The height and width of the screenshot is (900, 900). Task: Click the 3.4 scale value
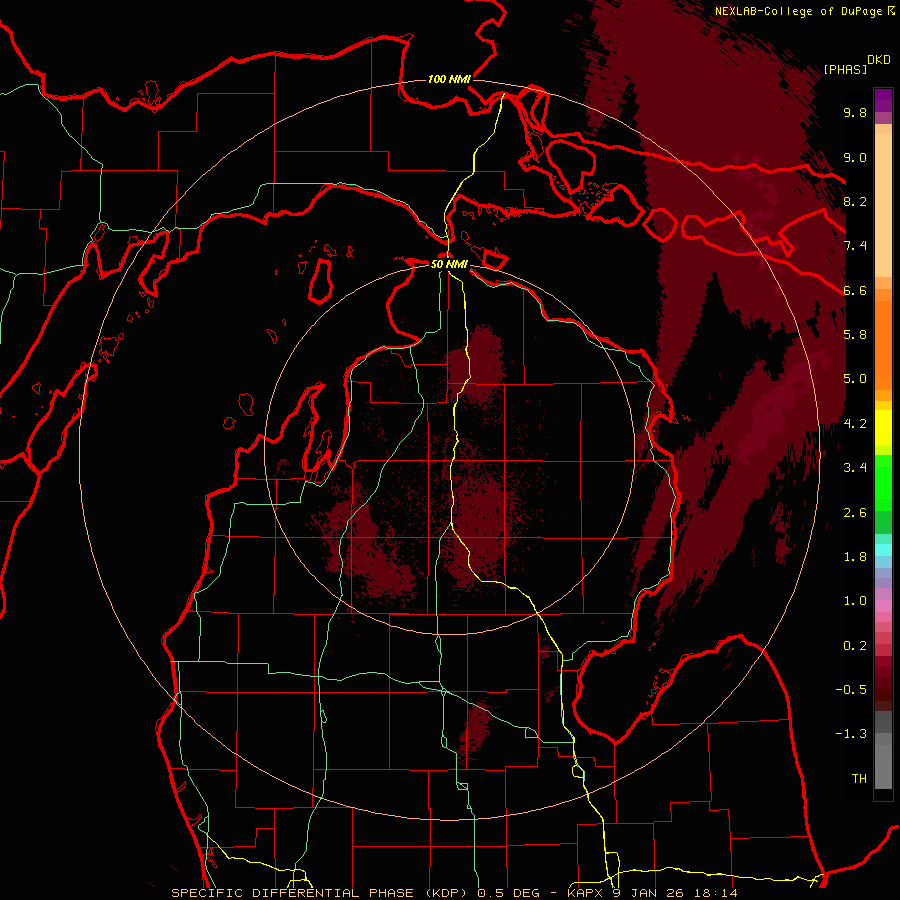pos(855,467)
